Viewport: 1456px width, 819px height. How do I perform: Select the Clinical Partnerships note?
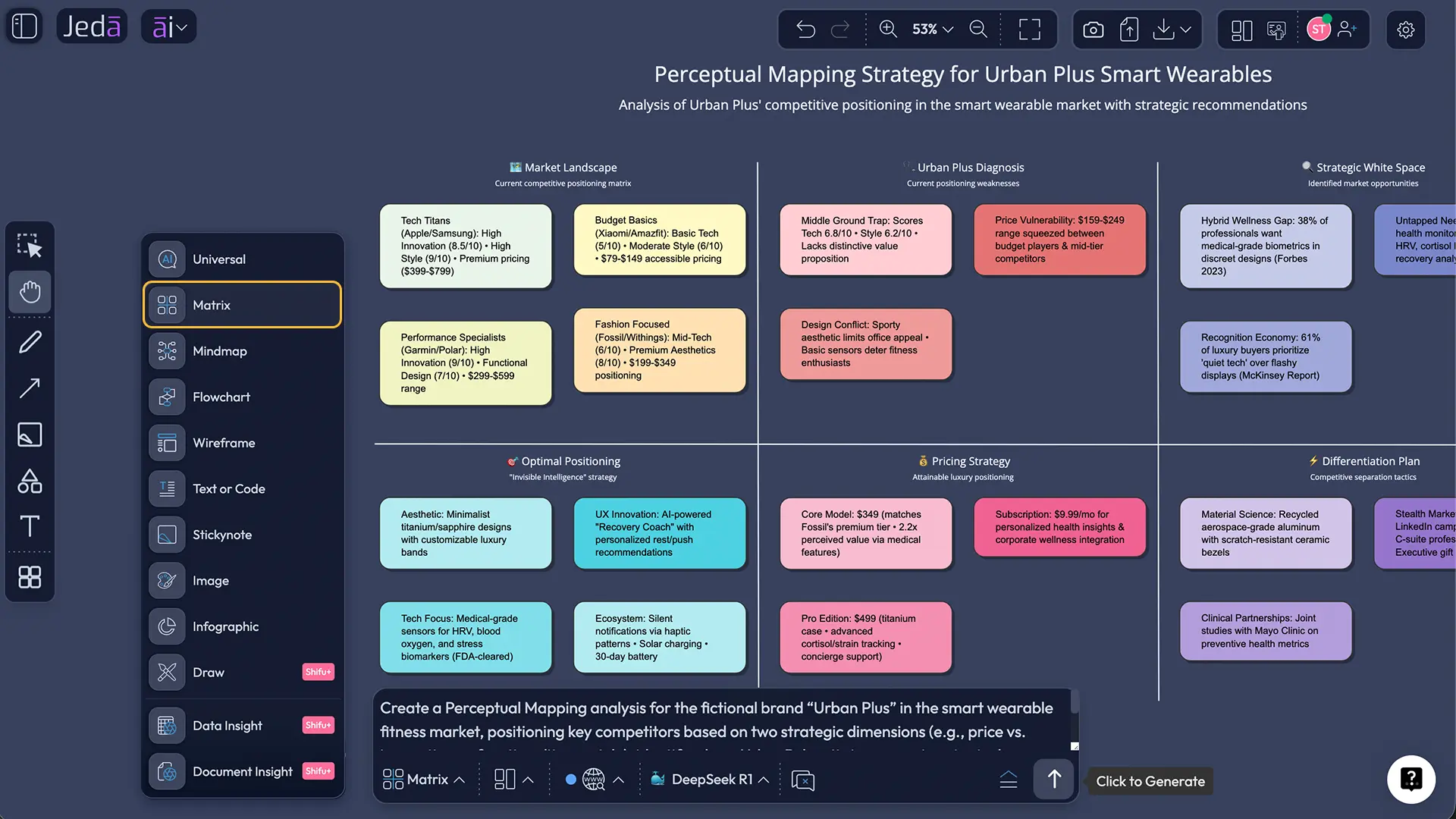[x=1266, y=631]
